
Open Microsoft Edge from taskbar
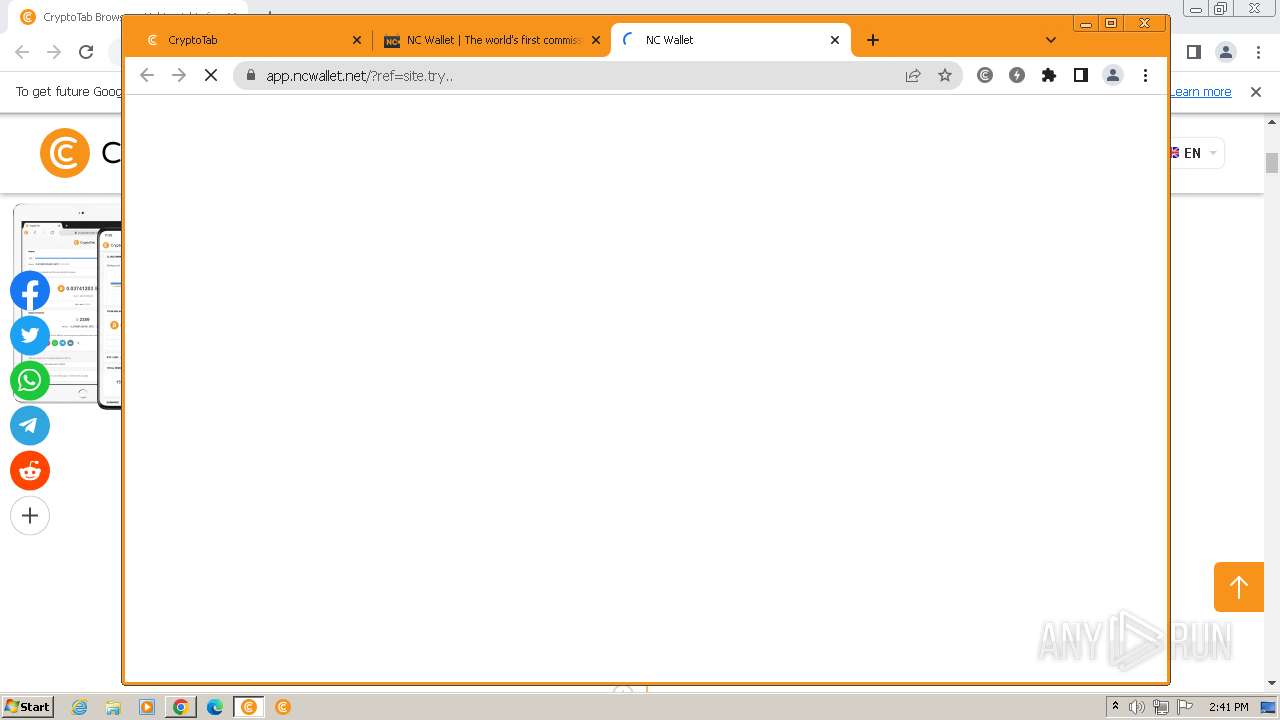point(215,707)
